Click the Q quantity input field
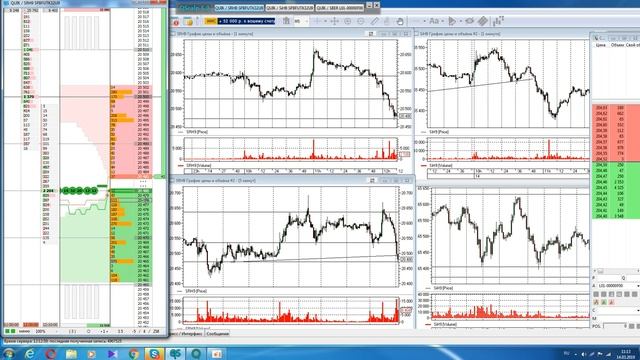This screenshot has width=640, height=360. coord(633,278)
